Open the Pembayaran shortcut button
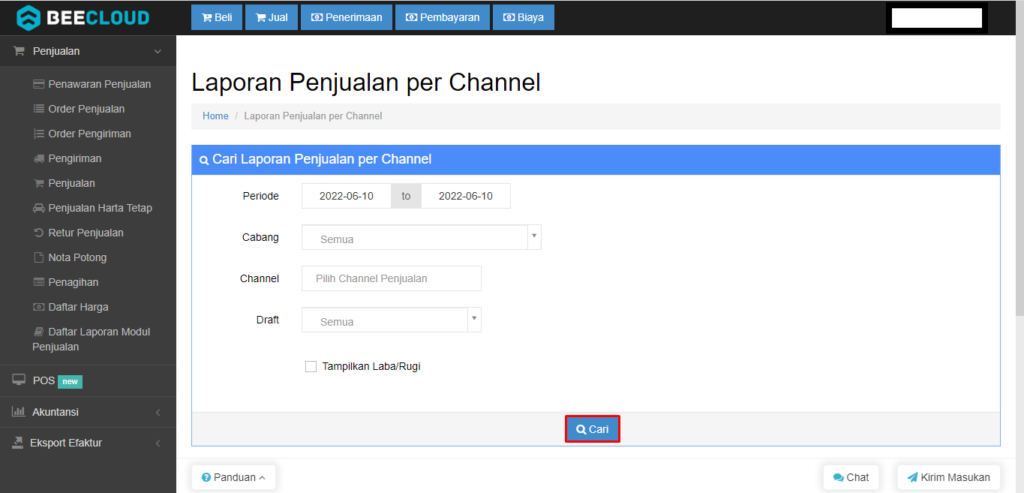 (442, 18)
